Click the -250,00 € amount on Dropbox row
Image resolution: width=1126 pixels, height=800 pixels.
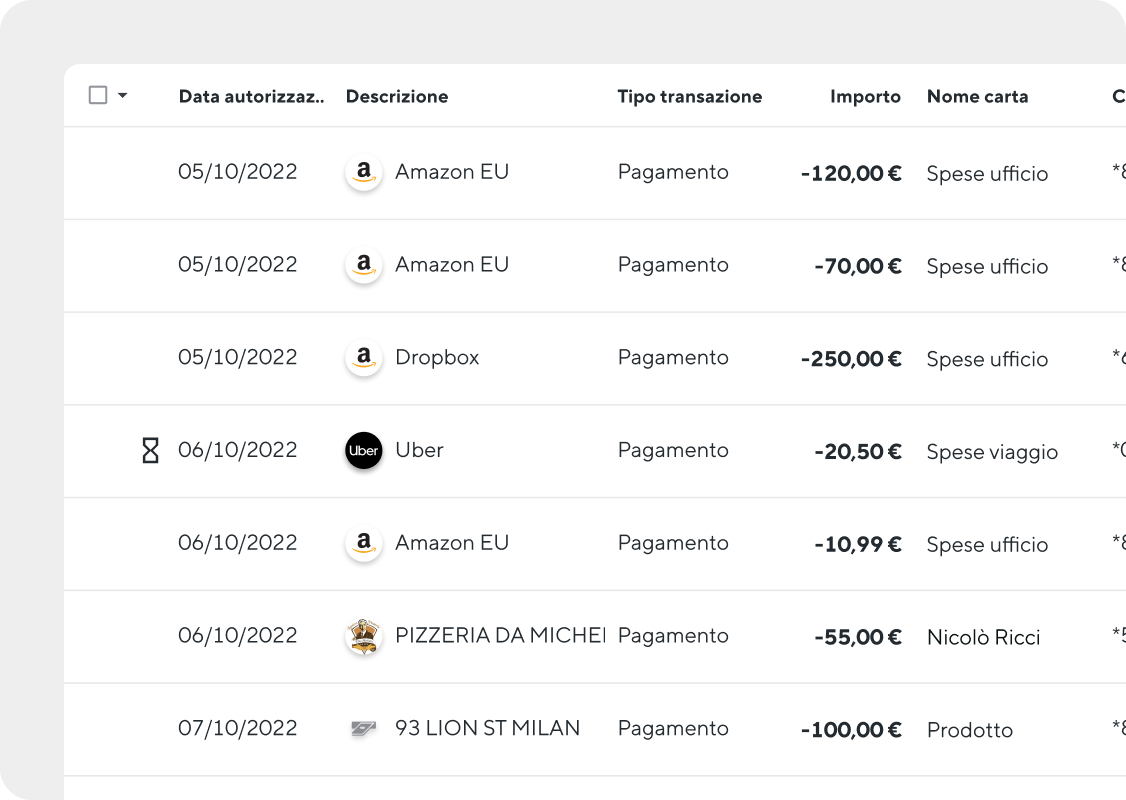(851, 358)
